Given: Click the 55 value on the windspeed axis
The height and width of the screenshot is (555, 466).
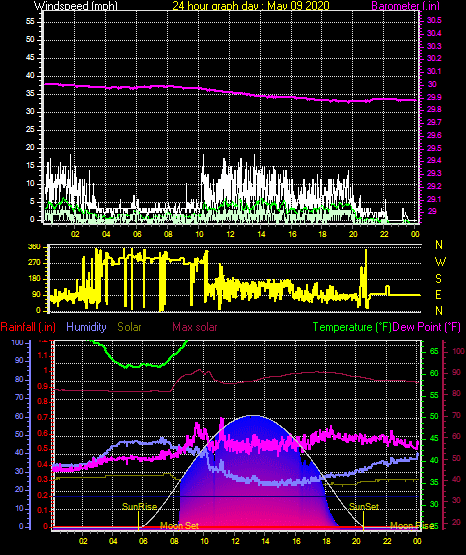Looking at the screenshot, I should point(30,22).
